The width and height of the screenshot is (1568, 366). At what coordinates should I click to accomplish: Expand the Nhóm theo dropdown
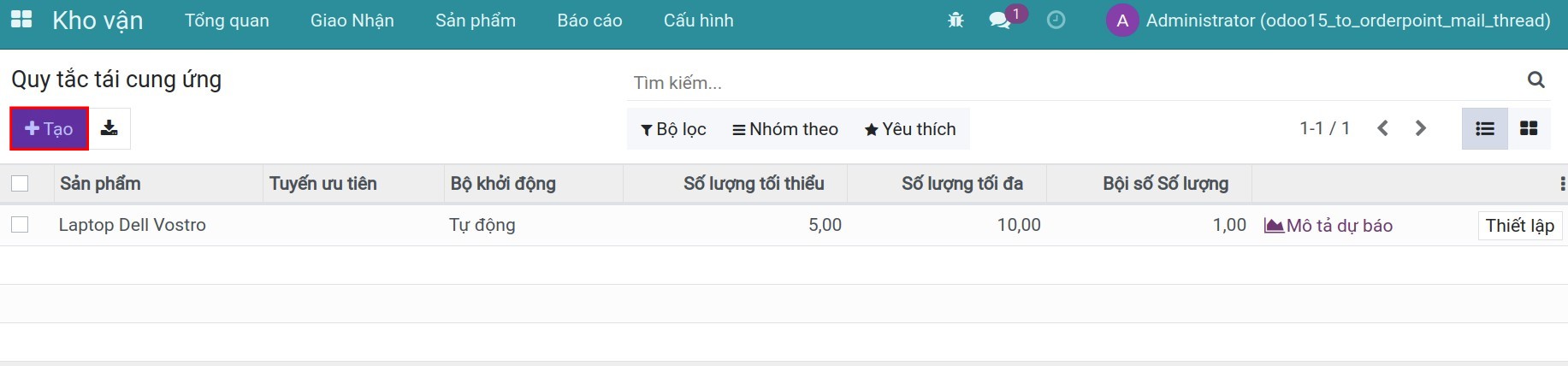785,129
